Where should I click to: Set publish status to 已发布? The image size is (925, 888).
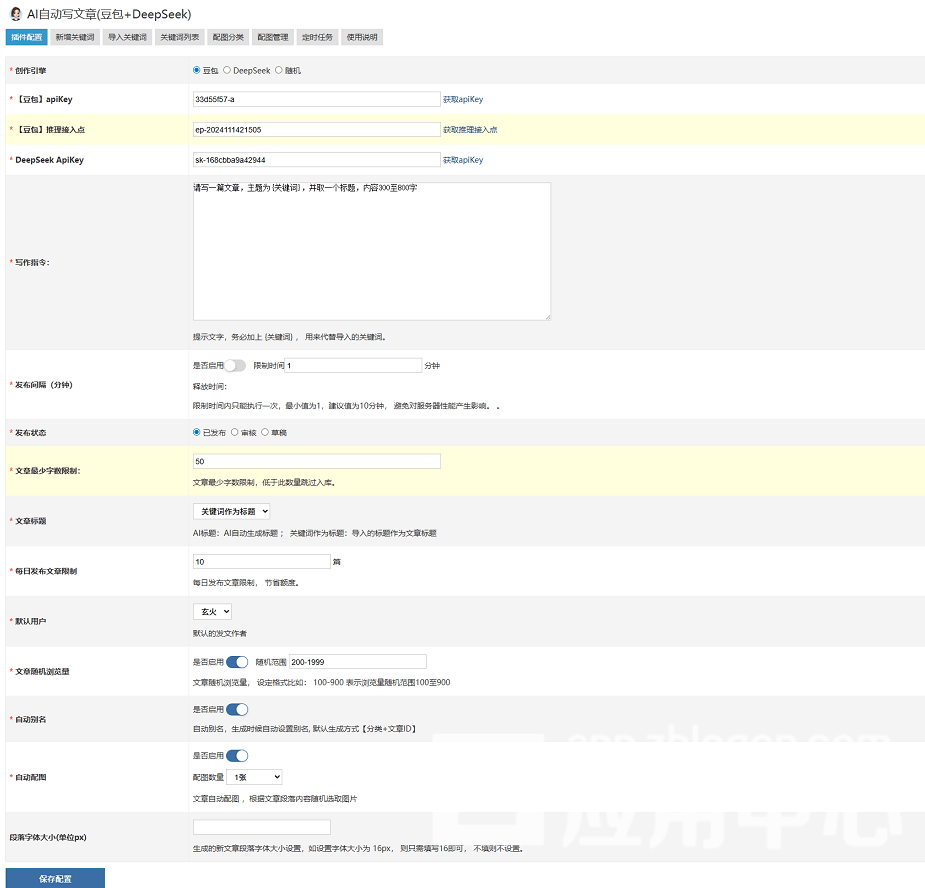tap(196, 432)
